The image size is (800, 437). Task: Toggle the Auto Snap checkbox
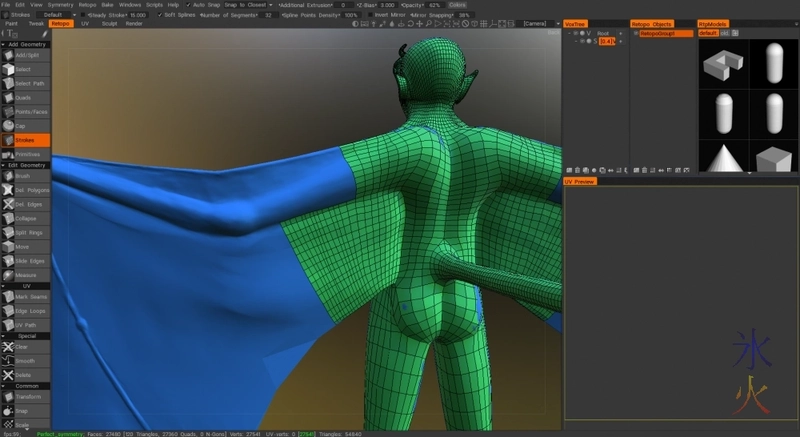click(187, 5)
